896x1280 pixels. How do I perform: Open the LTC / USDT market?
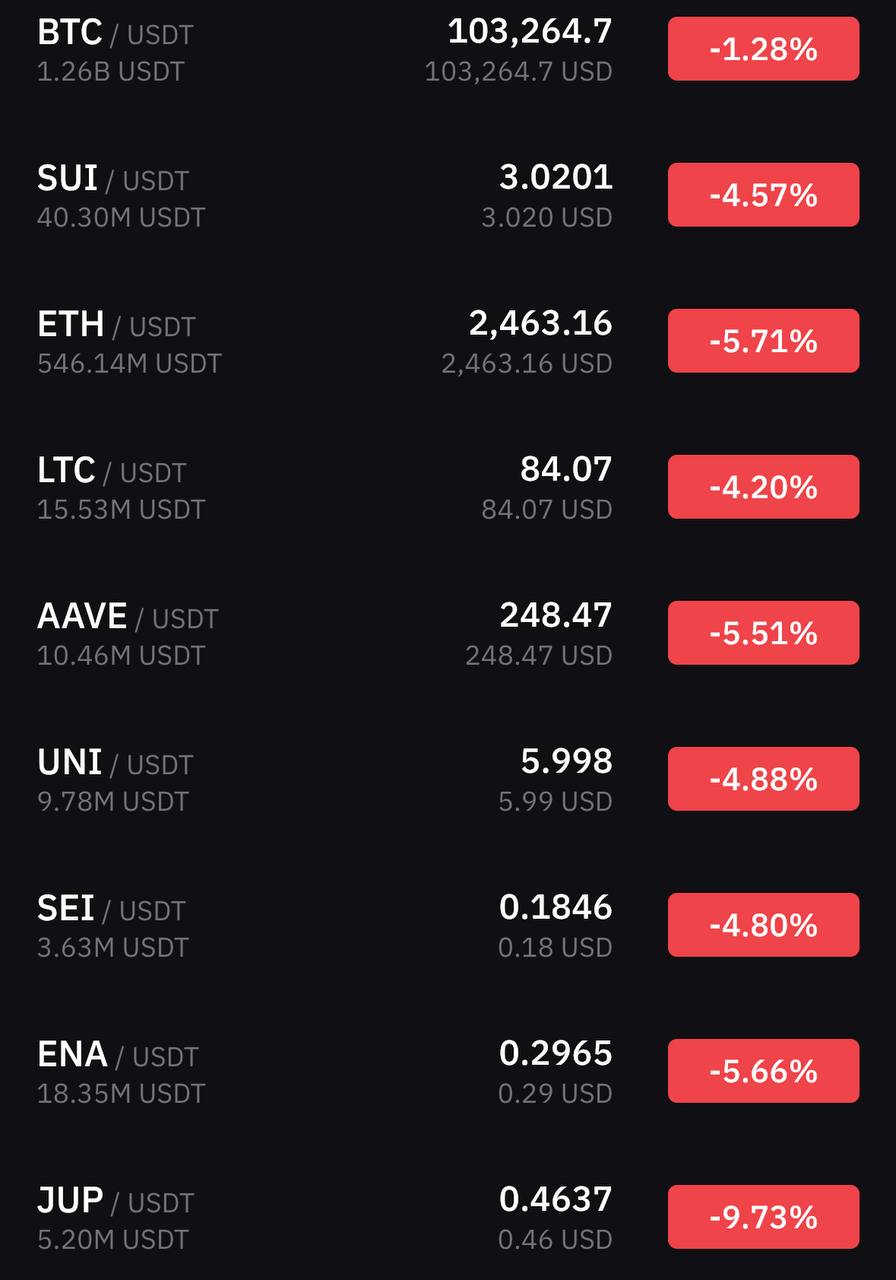click(x=448, y=487)
